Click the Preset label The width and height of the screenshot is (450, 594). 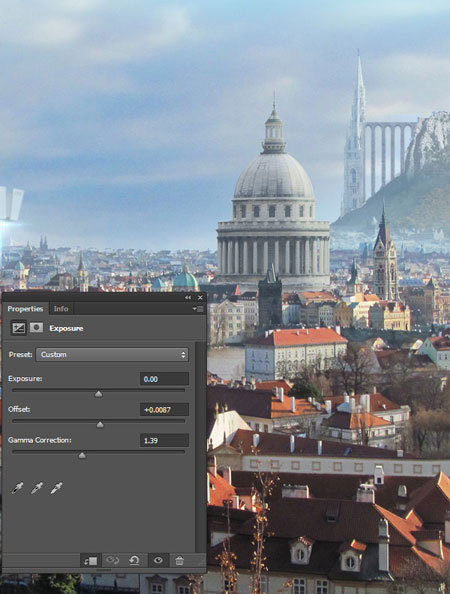20,354
